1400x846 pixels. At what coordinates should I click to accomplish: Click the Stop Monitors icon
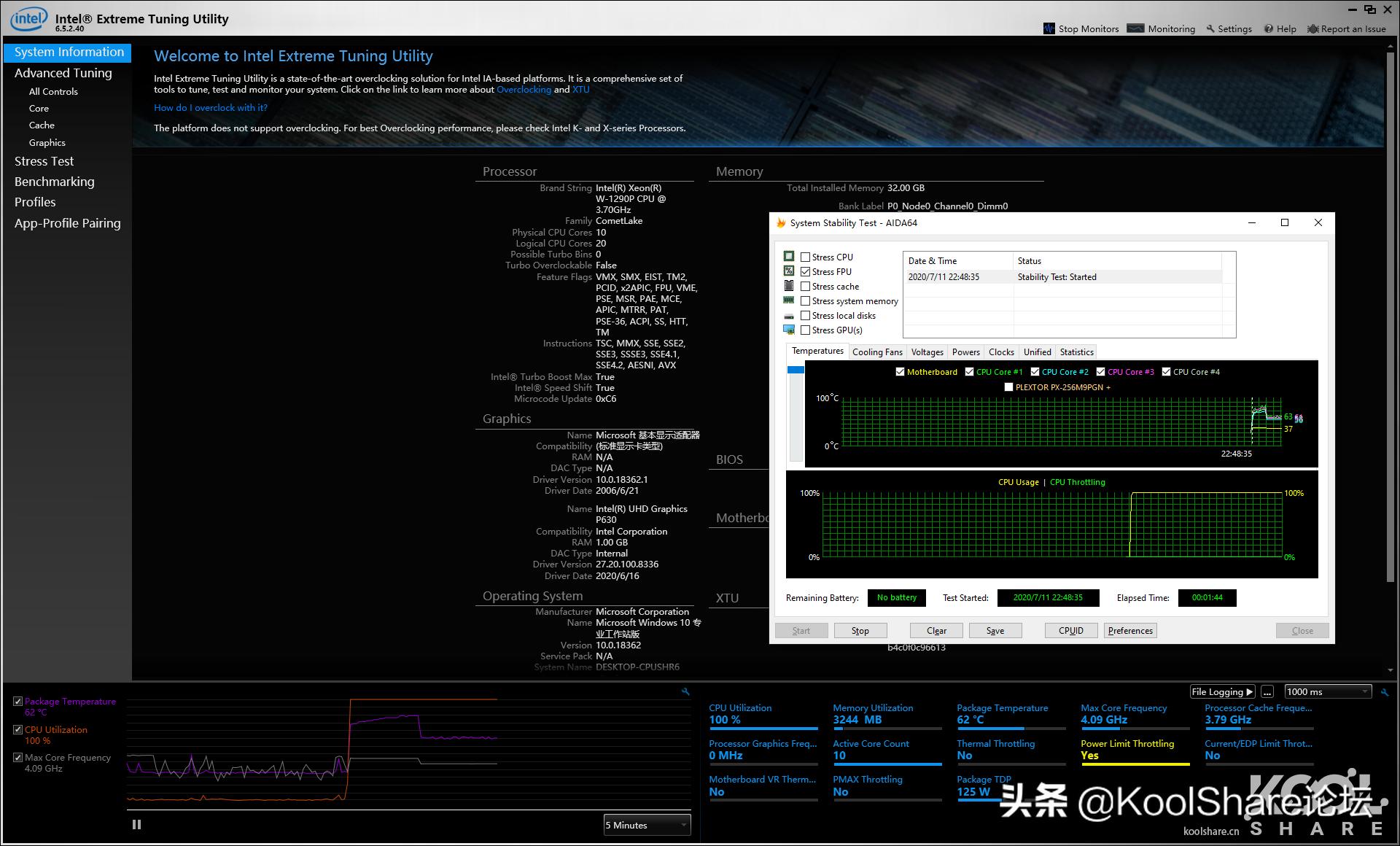click(x=1049, y=28)
